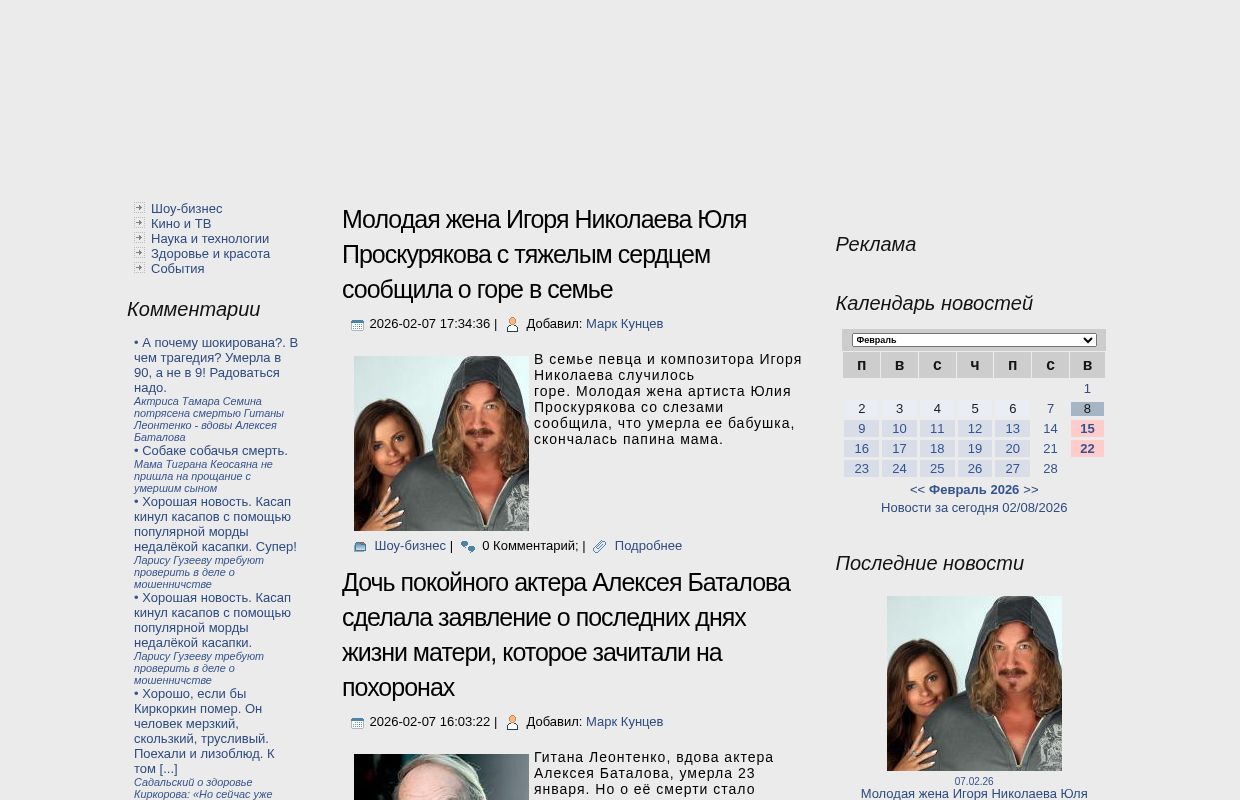Click the comments icon beside 0 Комментарий
The height and width of the screenshot is (800, 1240).
point(467,547)
